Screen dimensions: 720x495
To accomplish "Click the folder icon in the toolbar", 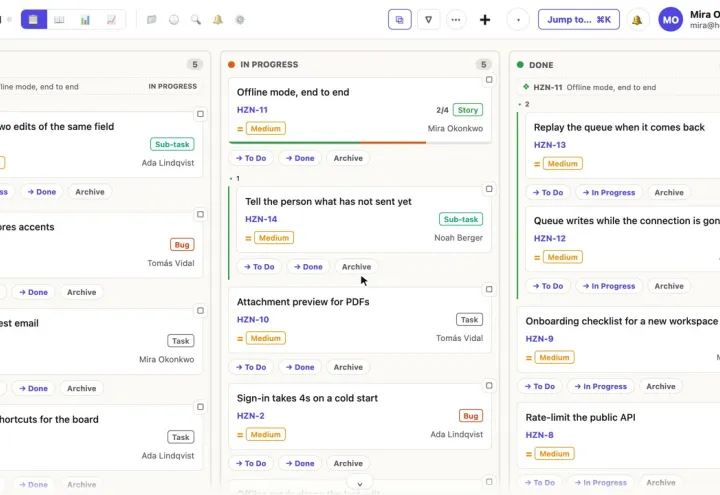I will click(x=152, y=20).
